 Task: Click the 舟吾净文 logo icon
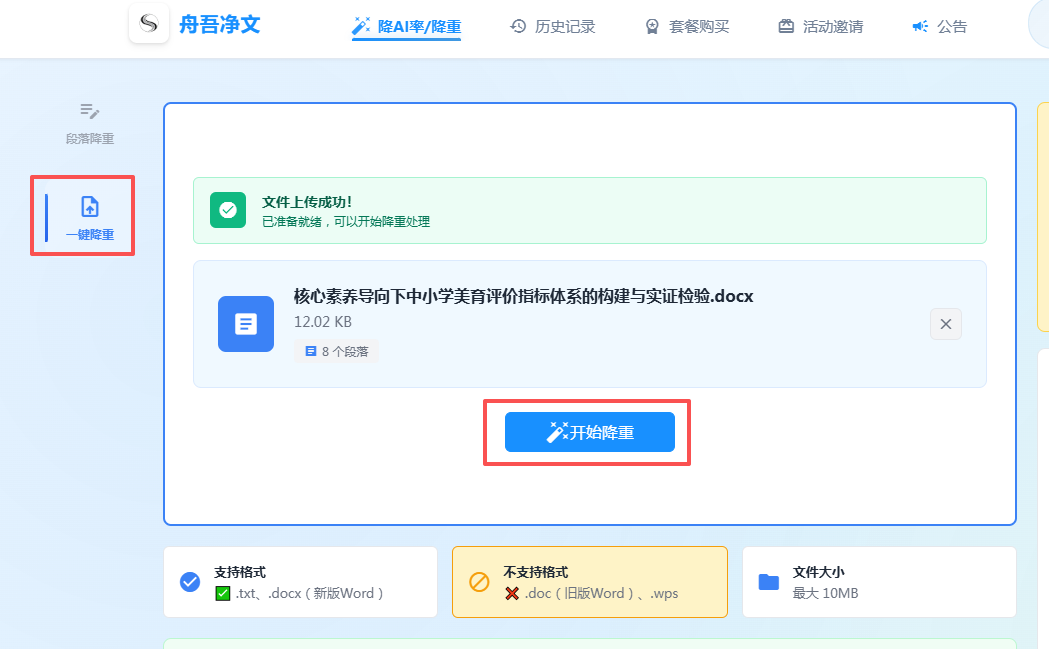point(149,24)
